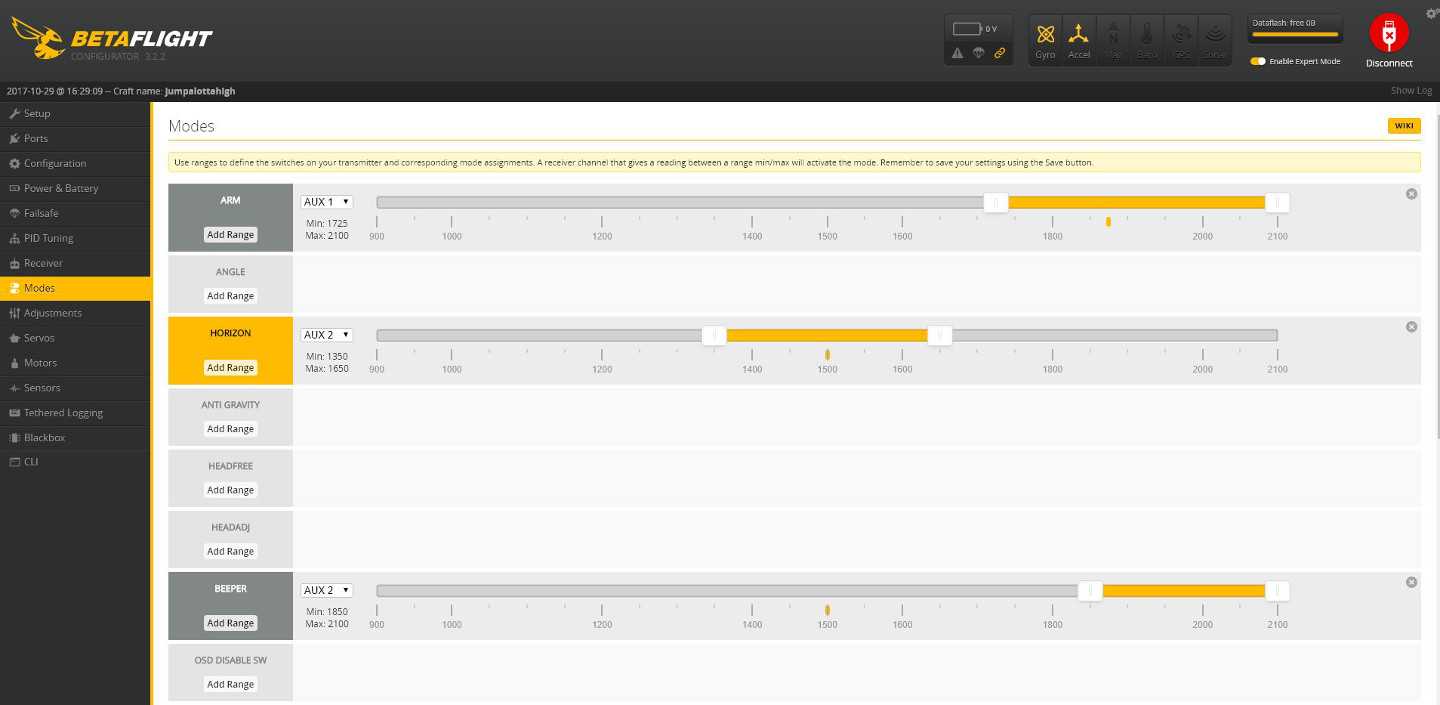Remove the ARM mode range
This screenshot has height=705, width=1440.
pos(1411,194)
